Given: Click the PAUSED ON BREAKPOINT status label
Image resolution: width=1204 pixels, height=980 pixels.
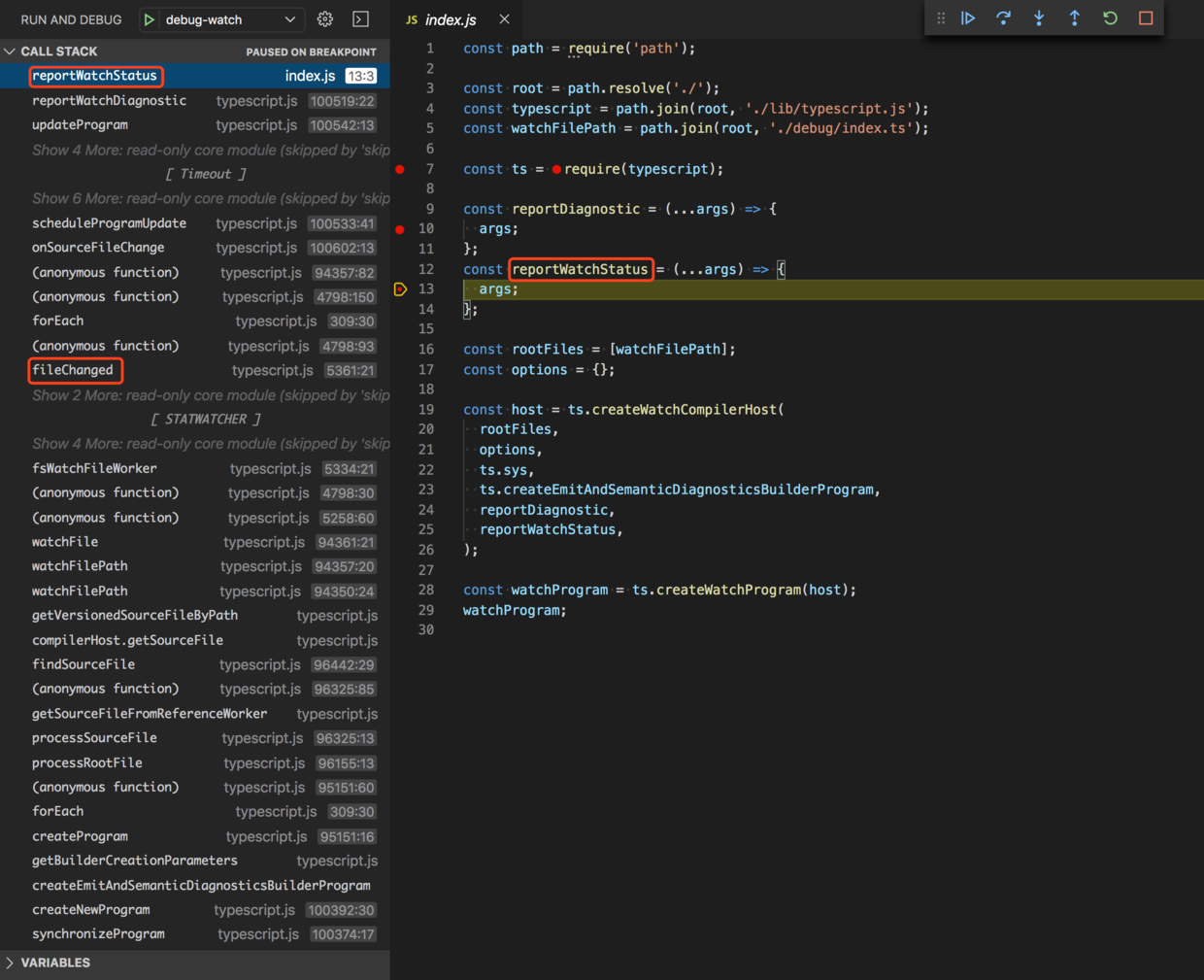Looking at the screenshot, I should pyautogui.click(x=311, y=51).
